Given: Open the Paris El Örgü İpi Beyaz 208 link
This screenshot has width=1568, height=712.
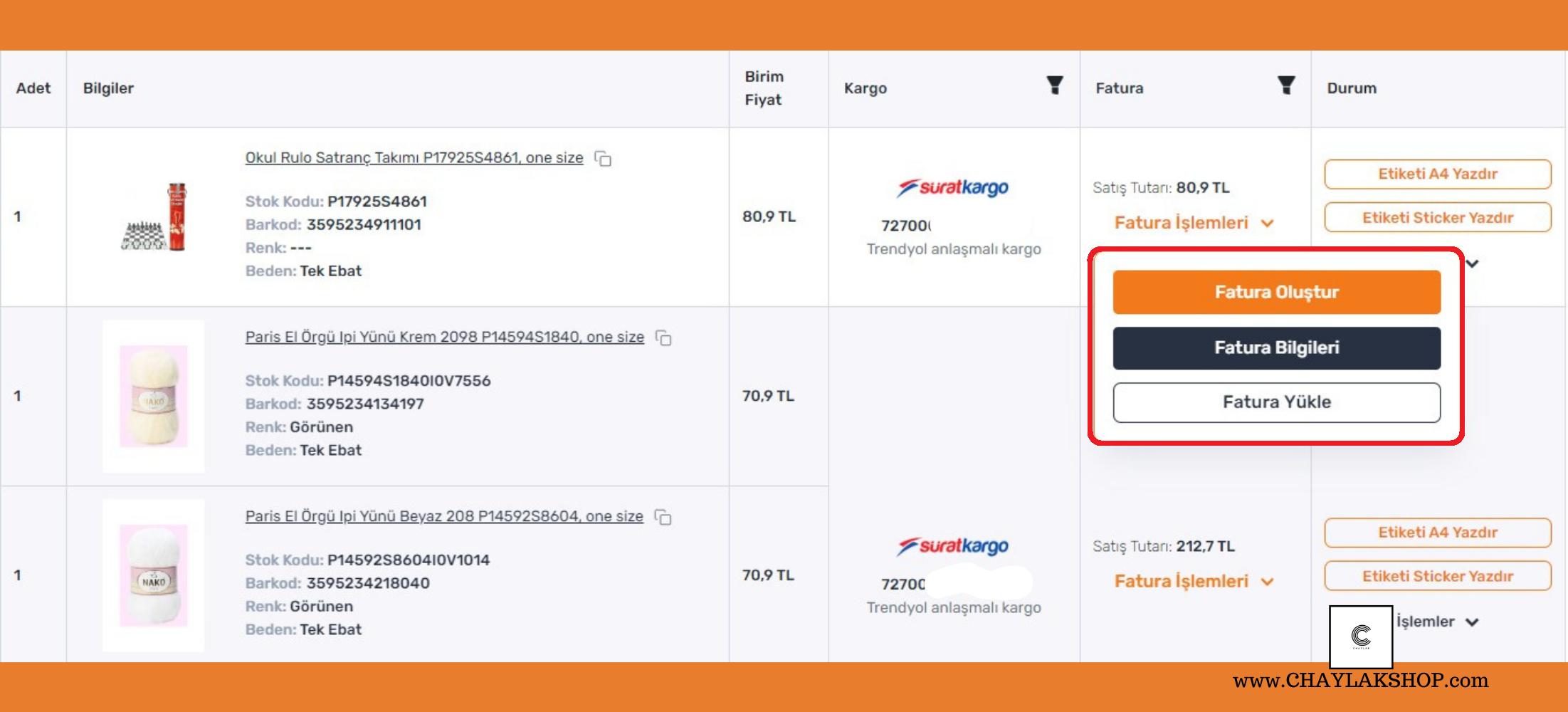Looking at the screenshot, I should click(x=444, y=516).
